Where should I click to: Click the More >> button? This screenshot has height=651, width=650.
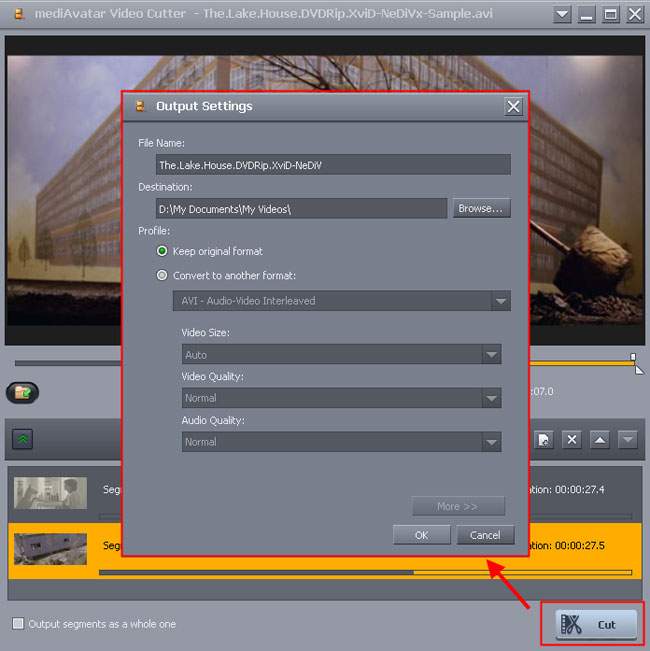(458, 506)
